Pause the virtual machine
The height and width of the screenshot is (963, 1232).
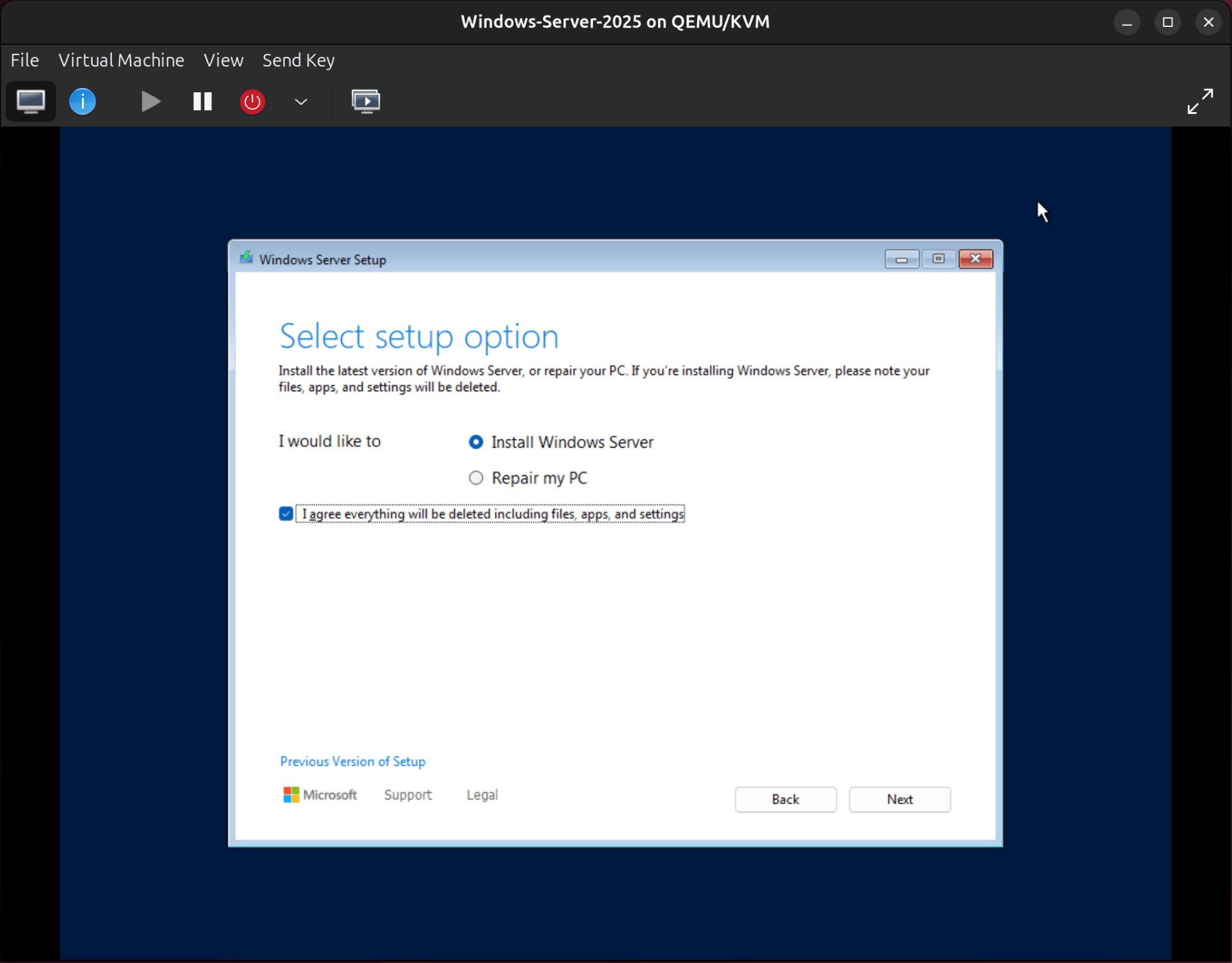pos(201,101)
